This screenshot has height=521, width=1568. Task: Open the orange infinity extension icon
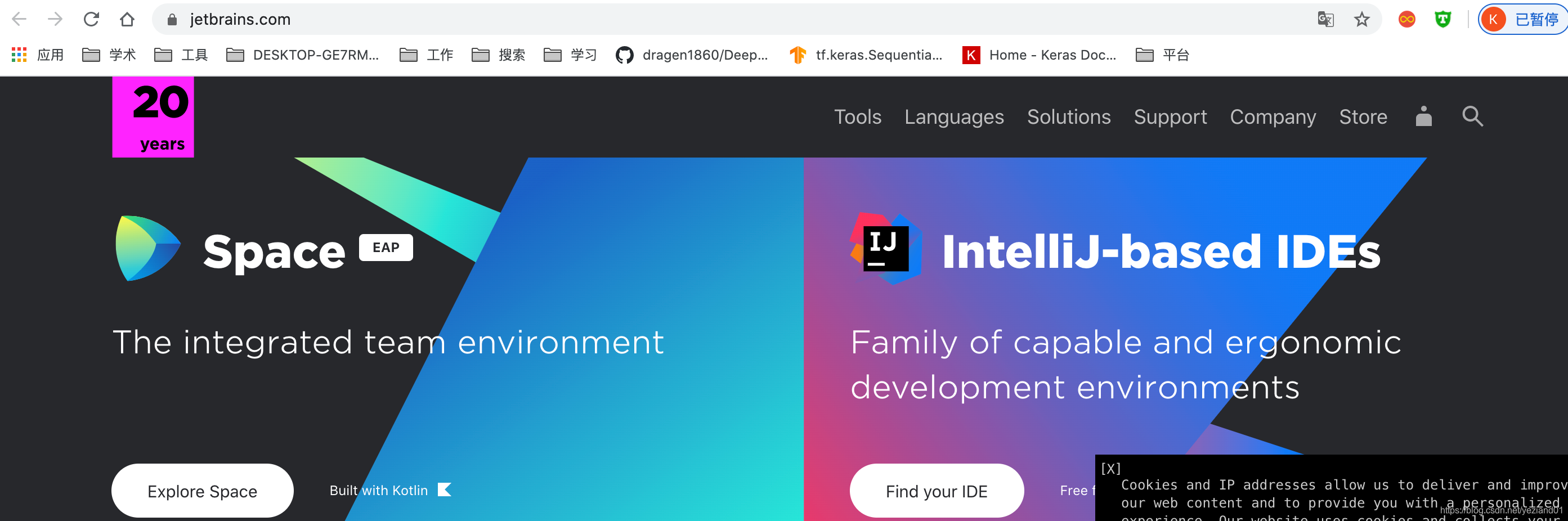click(x=1406, y=20)
